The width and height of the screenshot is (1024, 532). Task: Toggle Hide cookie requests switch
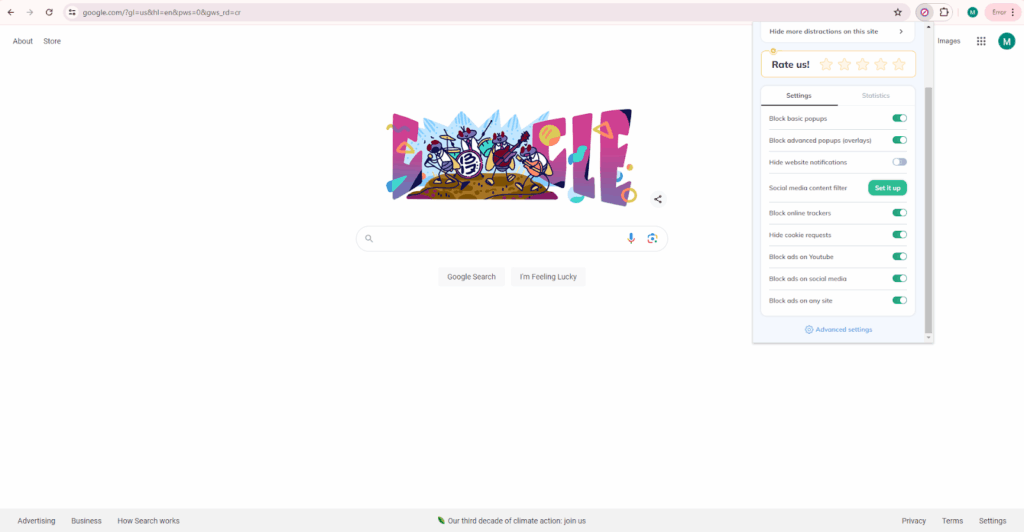[x=899, y=235]
